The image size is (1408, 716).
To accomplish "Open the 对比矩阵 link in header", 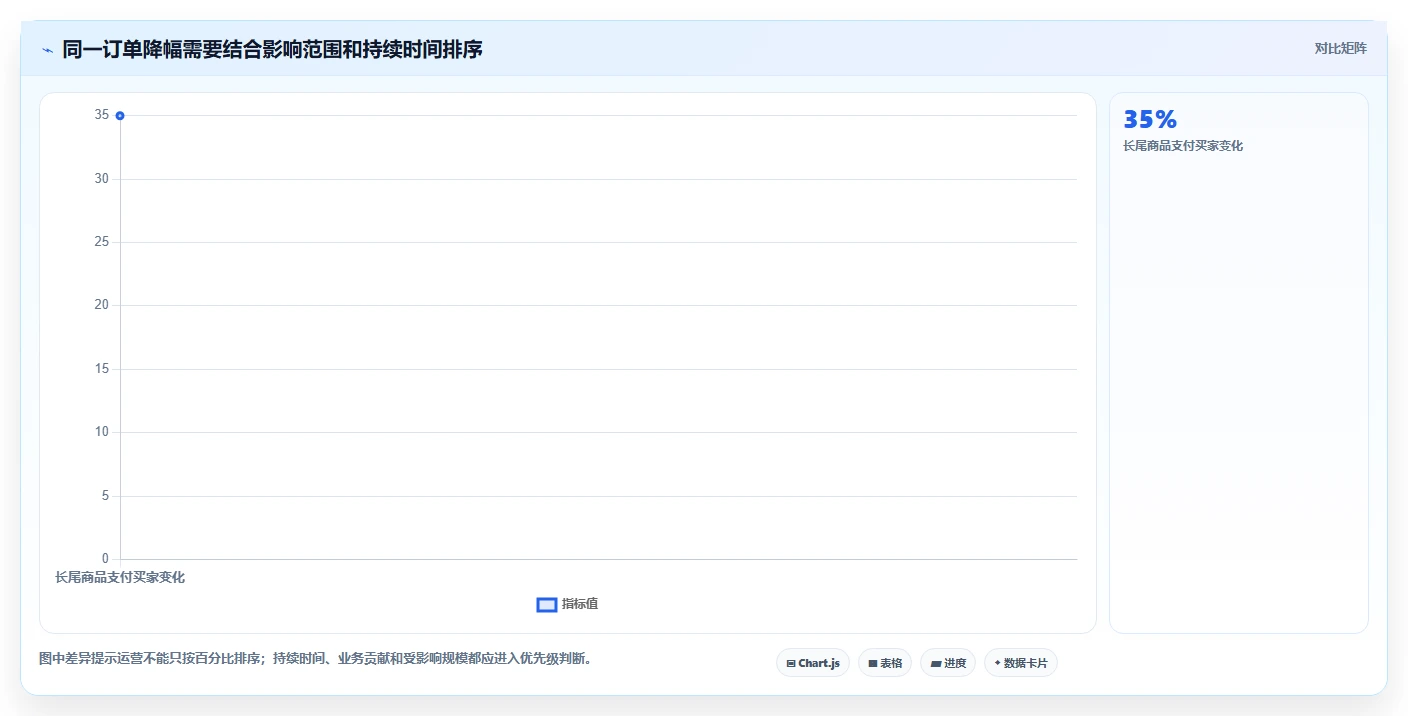I will pyautogui.click(x=1340, y=48).
